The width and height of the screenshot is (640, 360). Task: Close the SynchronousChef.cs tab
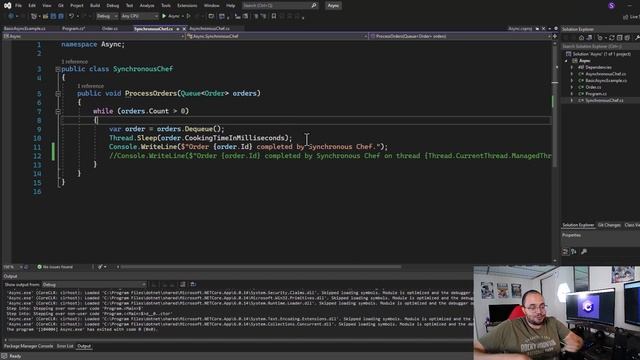[184, 29]
